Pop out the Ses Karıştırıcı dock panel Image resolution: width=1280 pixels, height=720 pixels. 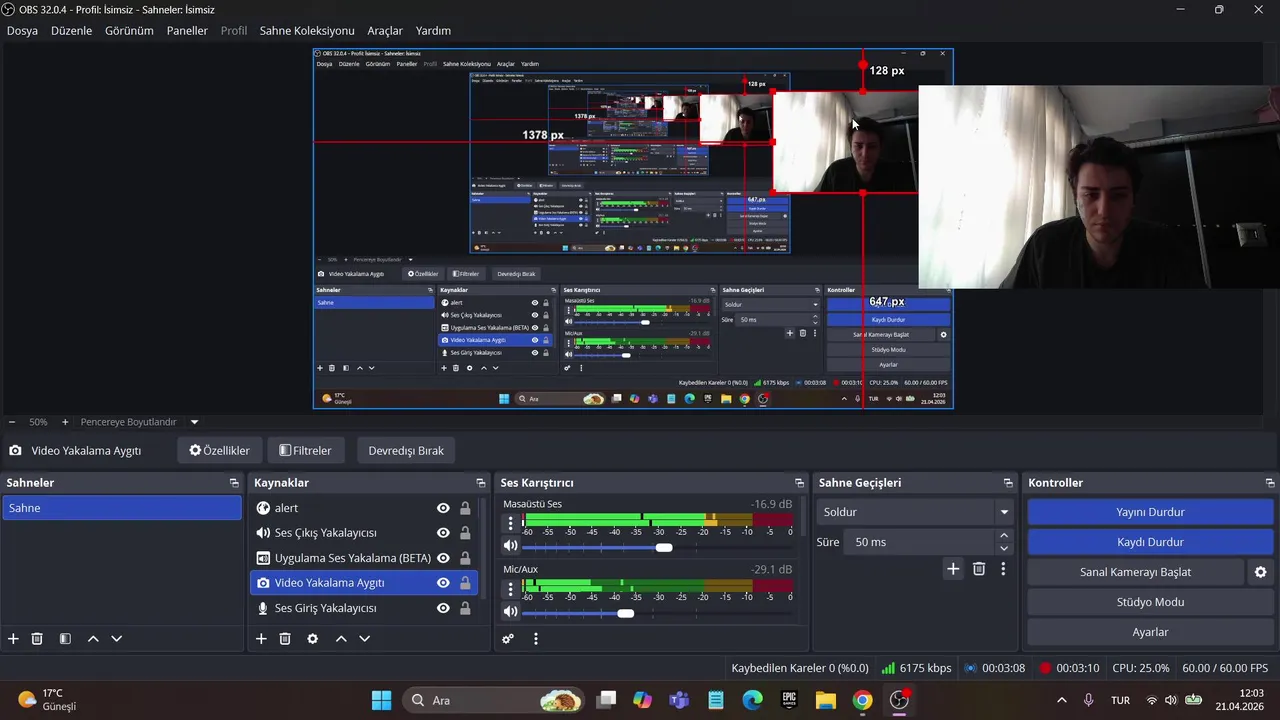[x=799, y=483]
